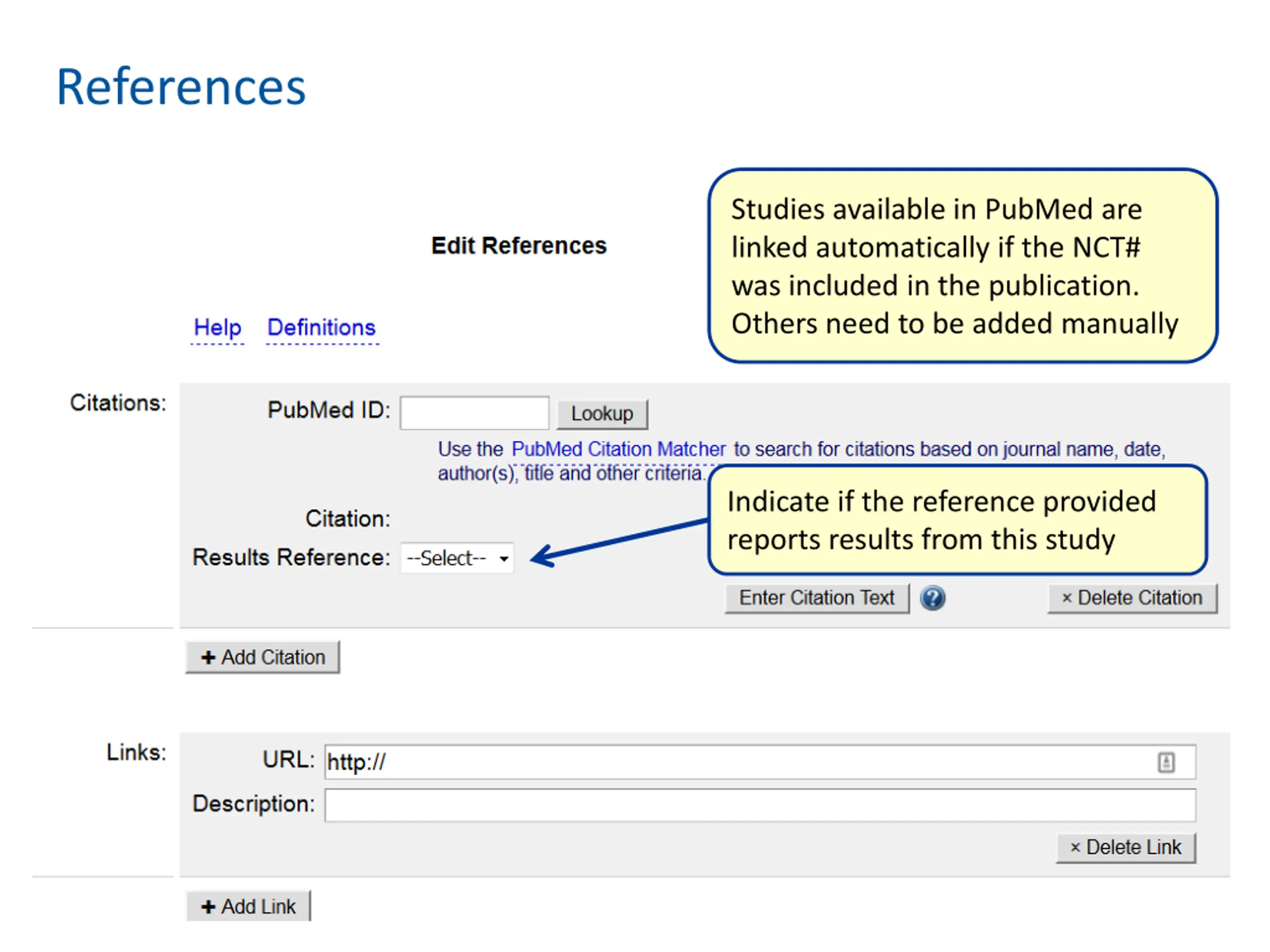Click the PubMed ID: label

pyautogui.click(x=329, y=410)
